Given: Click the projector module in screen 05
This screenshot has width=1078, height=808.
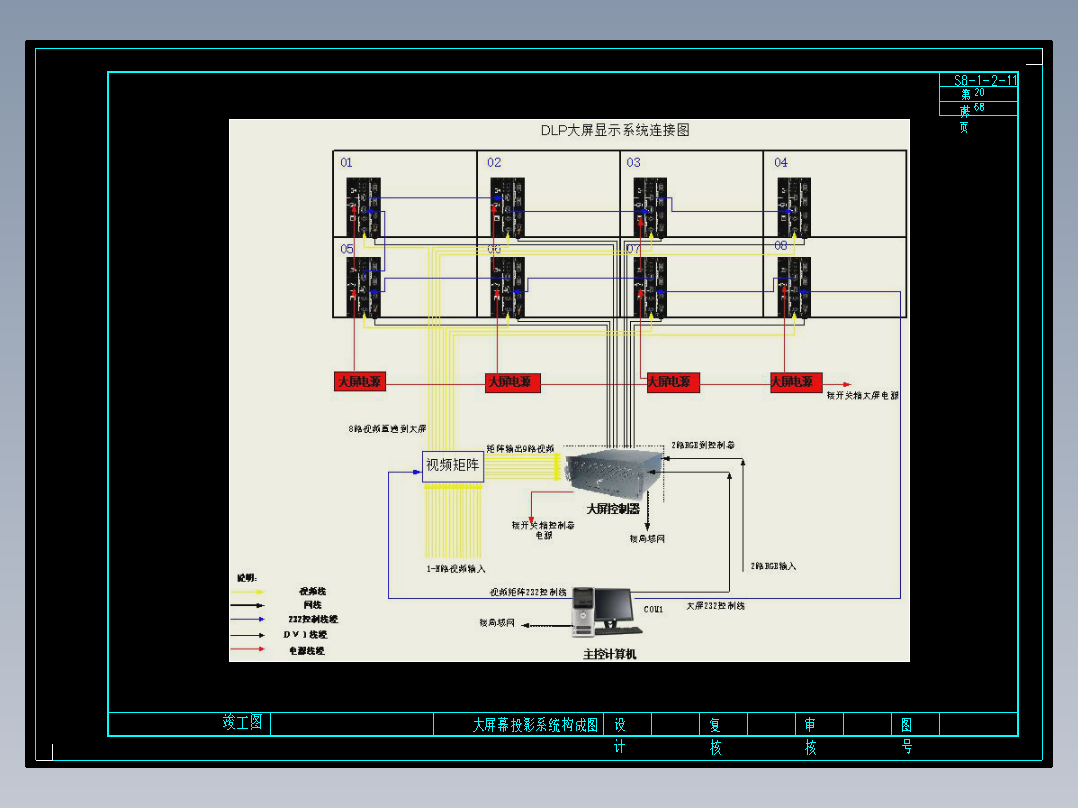Looking at the screenshot, I should click(364, 287).
